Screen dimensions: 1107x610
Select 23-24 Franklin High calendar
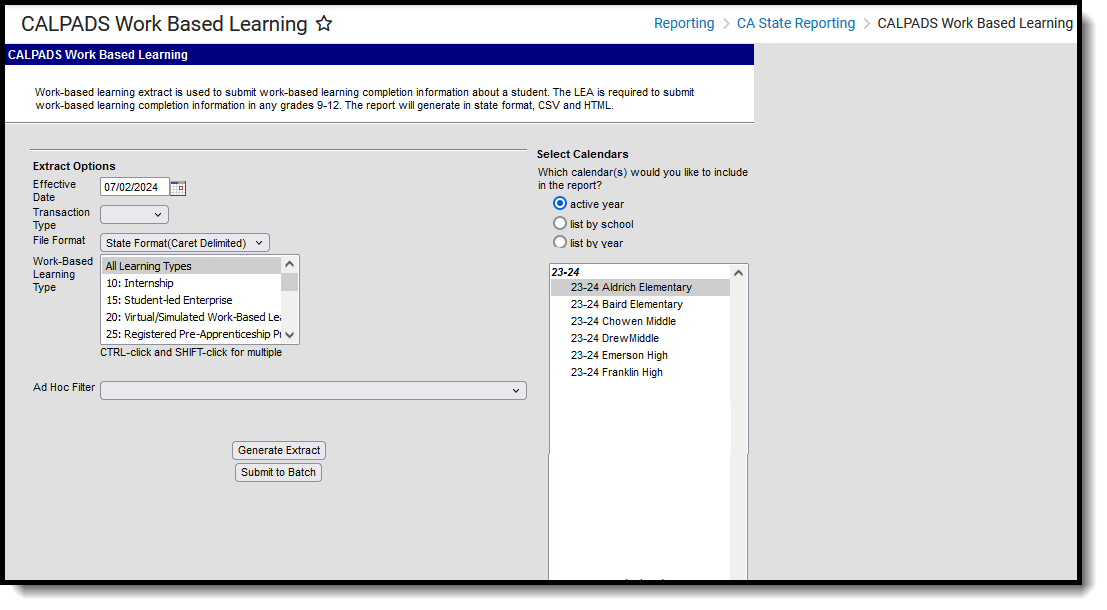[x=640, y=372]
